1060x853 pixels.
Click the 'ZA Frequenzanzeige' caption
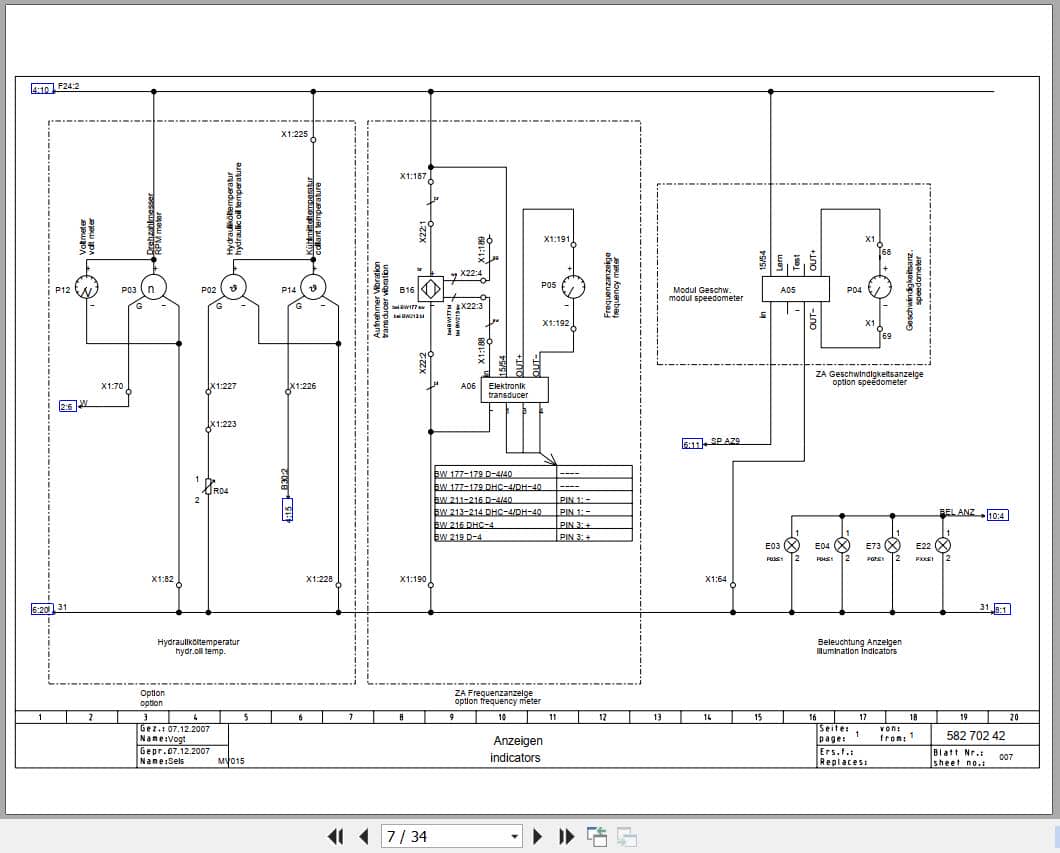point(493,693)
